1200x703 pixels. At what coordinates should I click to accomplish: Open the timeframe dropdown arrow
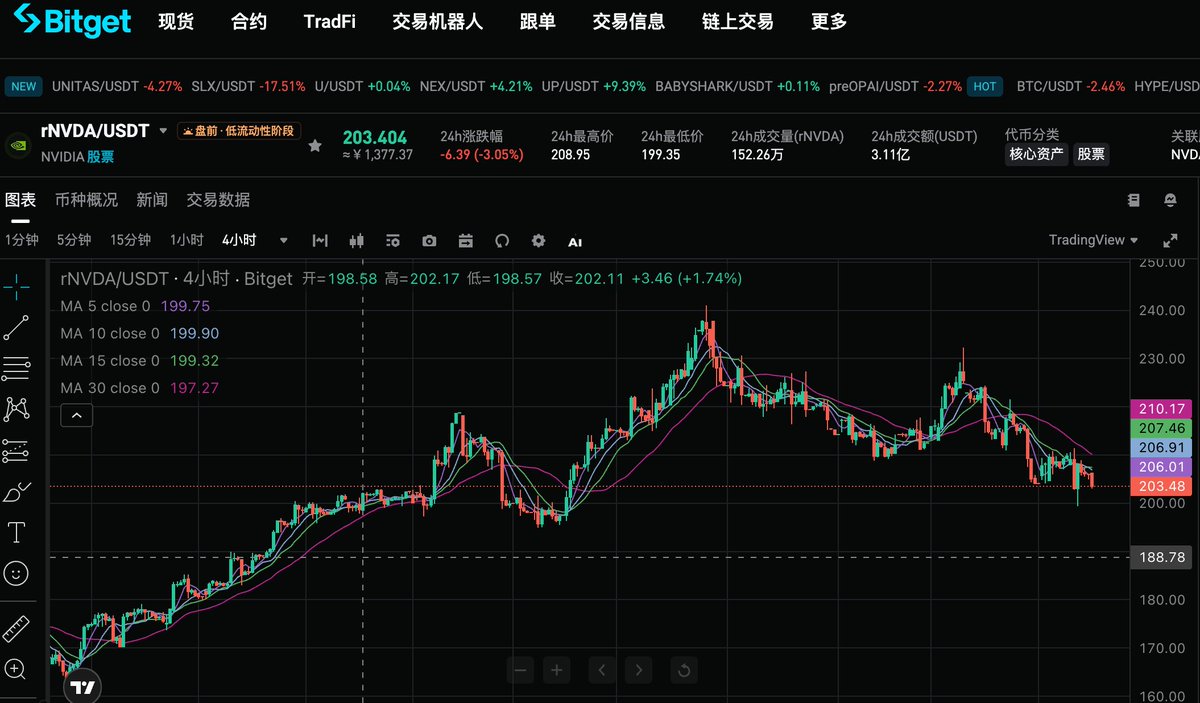284,241
